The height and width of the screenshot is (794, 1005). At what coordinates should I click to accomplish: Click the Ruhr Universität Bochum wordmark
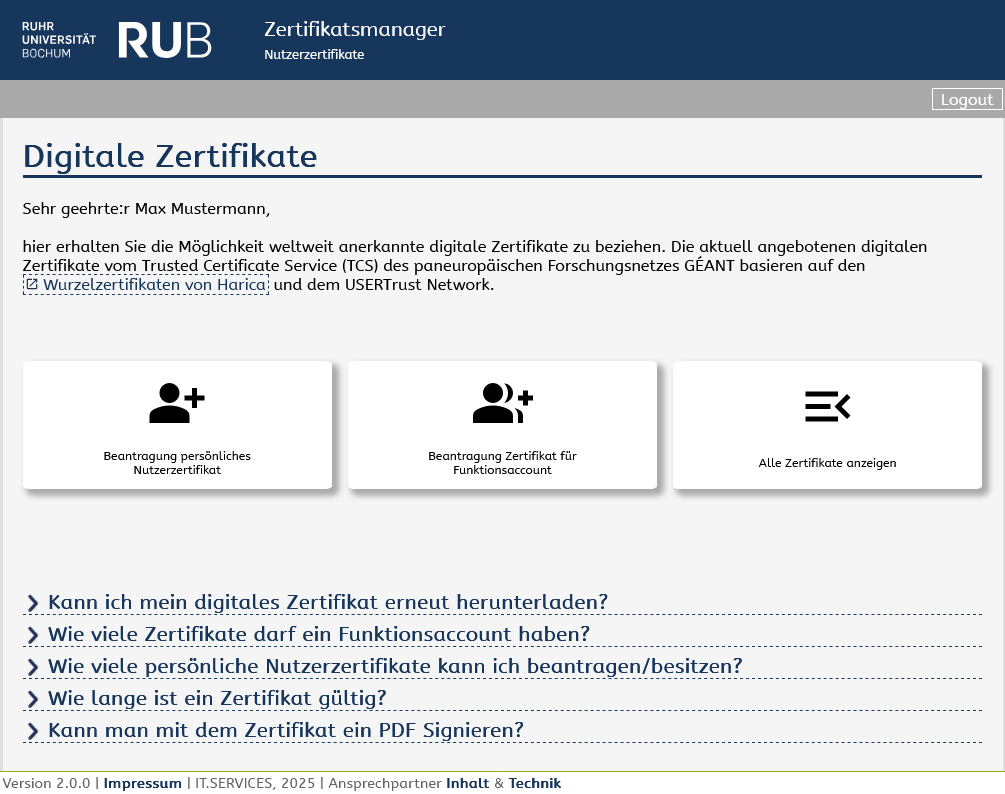(x=59, y=40)
